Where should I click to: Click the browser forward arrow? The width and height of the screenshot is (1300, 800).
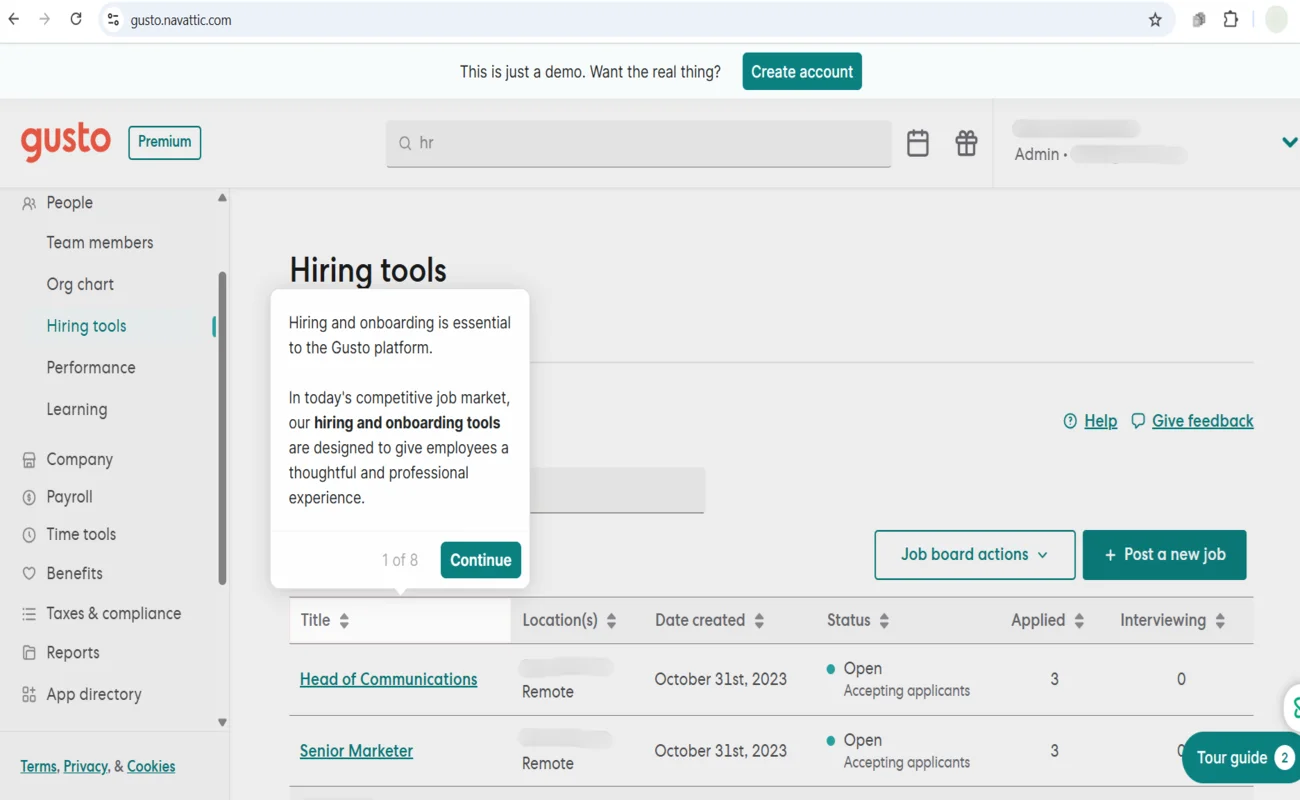tap(45, 19)
